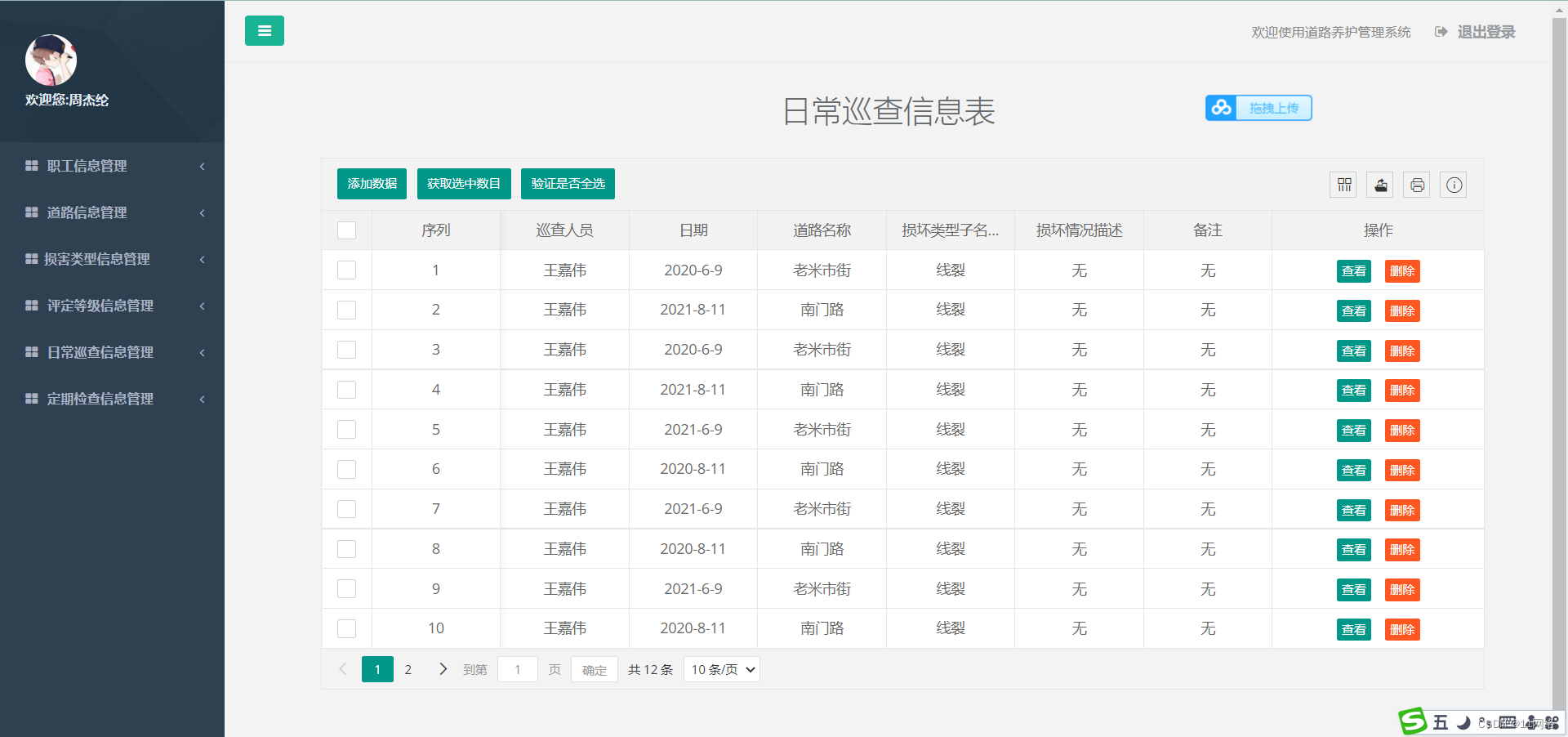Open the 职工信息管理 menu

[x=112, y=166]
